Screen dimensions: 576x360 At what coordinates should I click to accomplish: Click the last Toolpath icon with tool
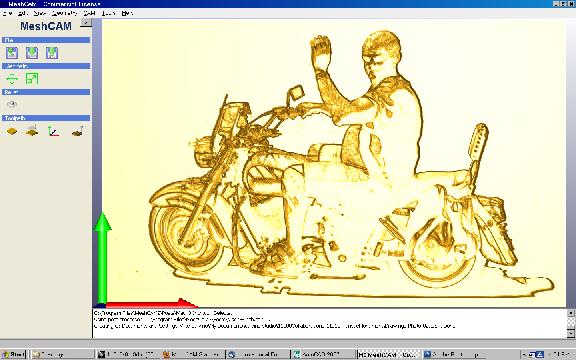tap(77, 131)
